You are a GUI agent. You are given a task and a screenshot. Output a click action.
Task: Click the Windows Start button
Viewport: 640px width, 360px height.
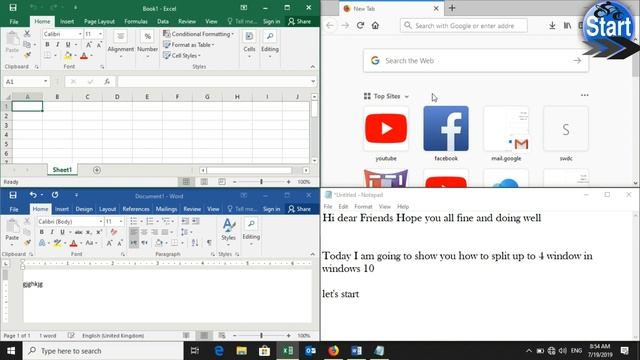(x=11, y=351)
